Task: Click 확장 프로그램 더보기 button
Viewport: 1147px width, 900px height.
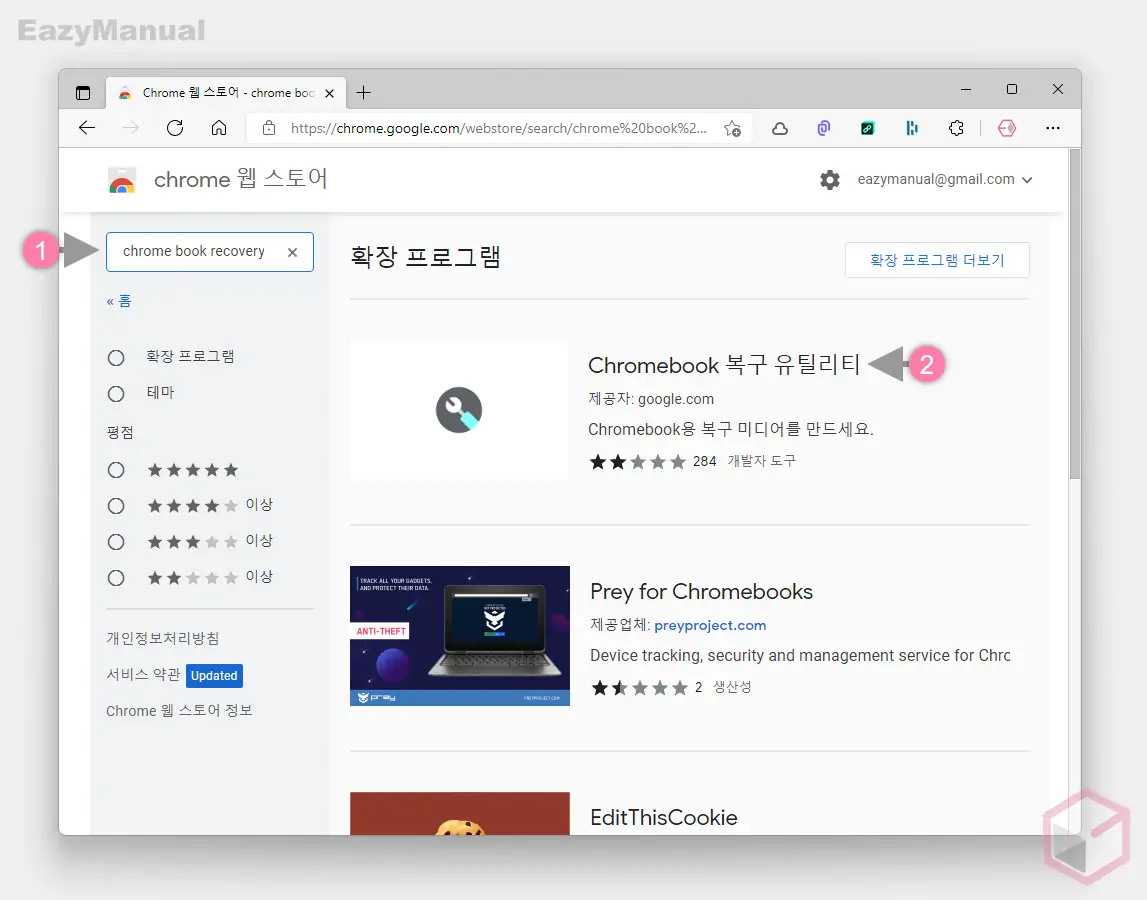Action: (937, 260)
